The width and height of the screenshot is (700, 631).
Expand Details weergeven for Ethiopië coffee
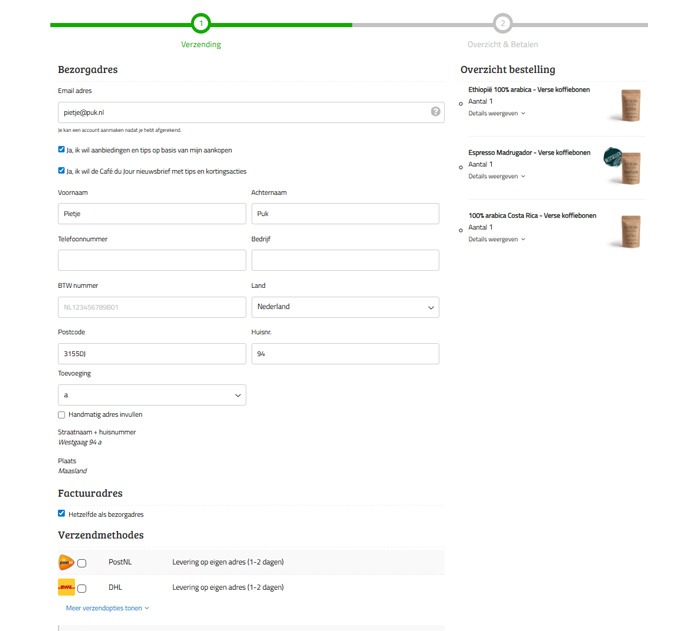click(496, 113)
